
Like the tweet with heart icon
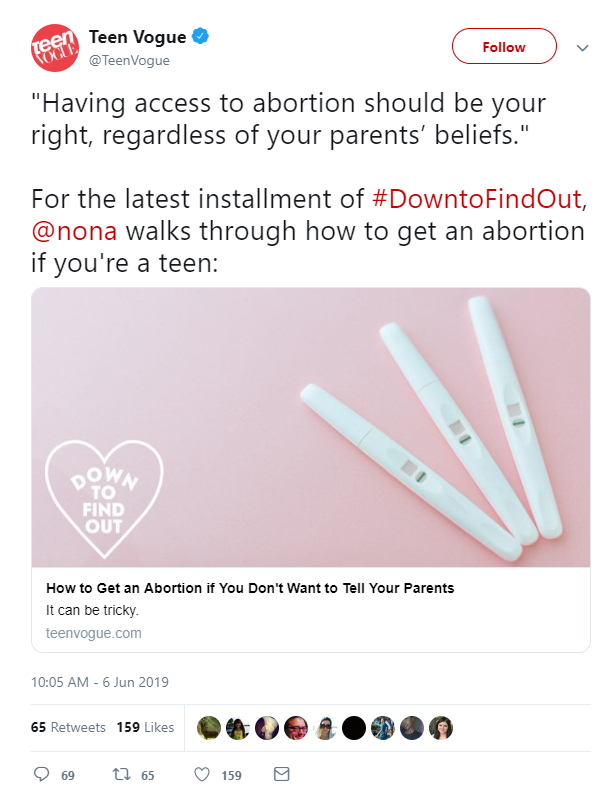click(x=201, y=774)
